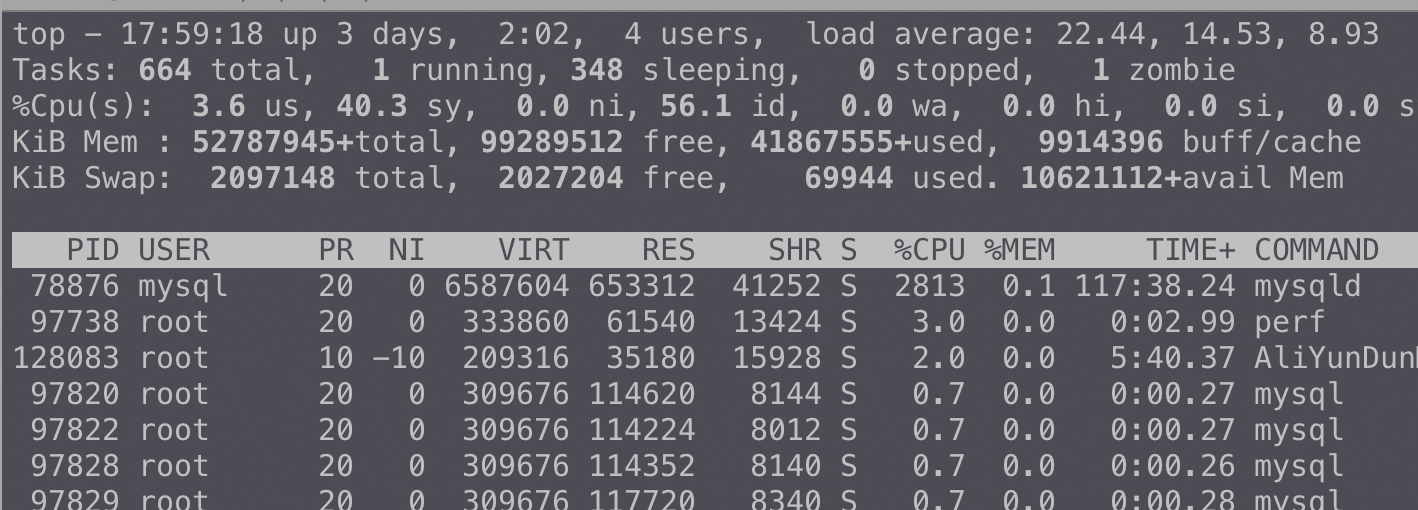Viewport: 1418px width, 510px height.
Task: Click the RES column header
Action: click(658, 250)
